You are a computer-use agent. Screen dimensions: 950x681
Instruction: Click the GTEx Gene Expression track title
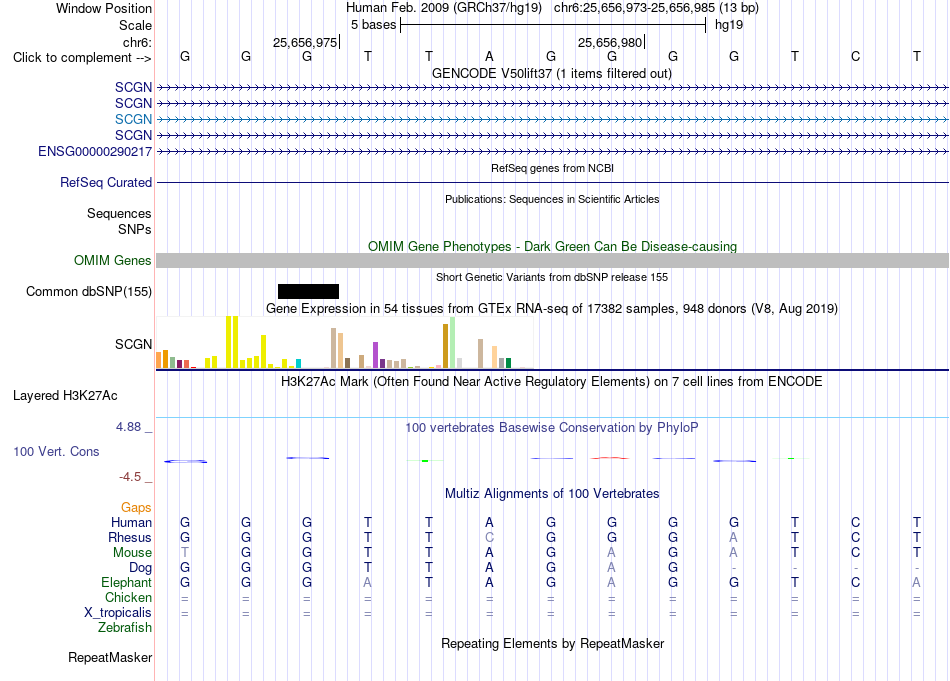pos(552,308)
